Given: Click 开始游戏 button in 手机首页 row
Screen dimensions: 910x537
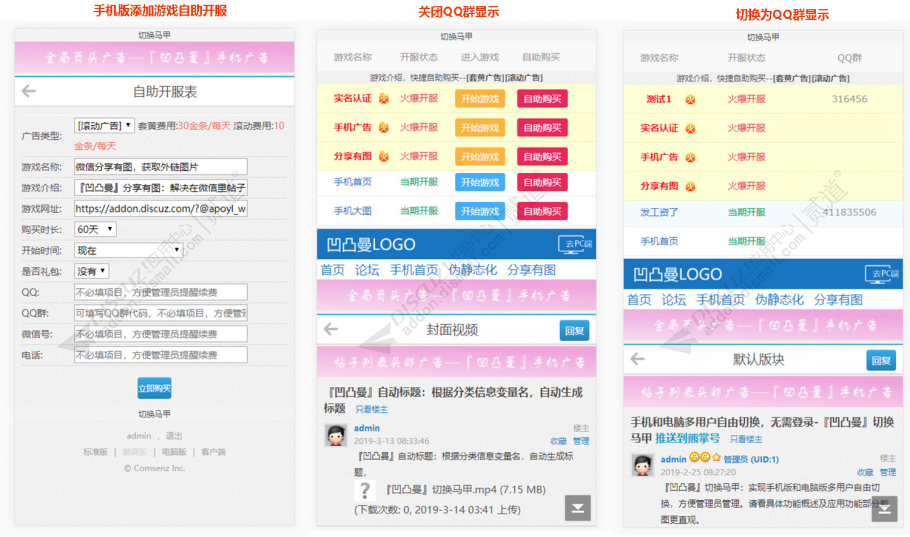Looking at the screenshot, I should [x=480, y=182].
